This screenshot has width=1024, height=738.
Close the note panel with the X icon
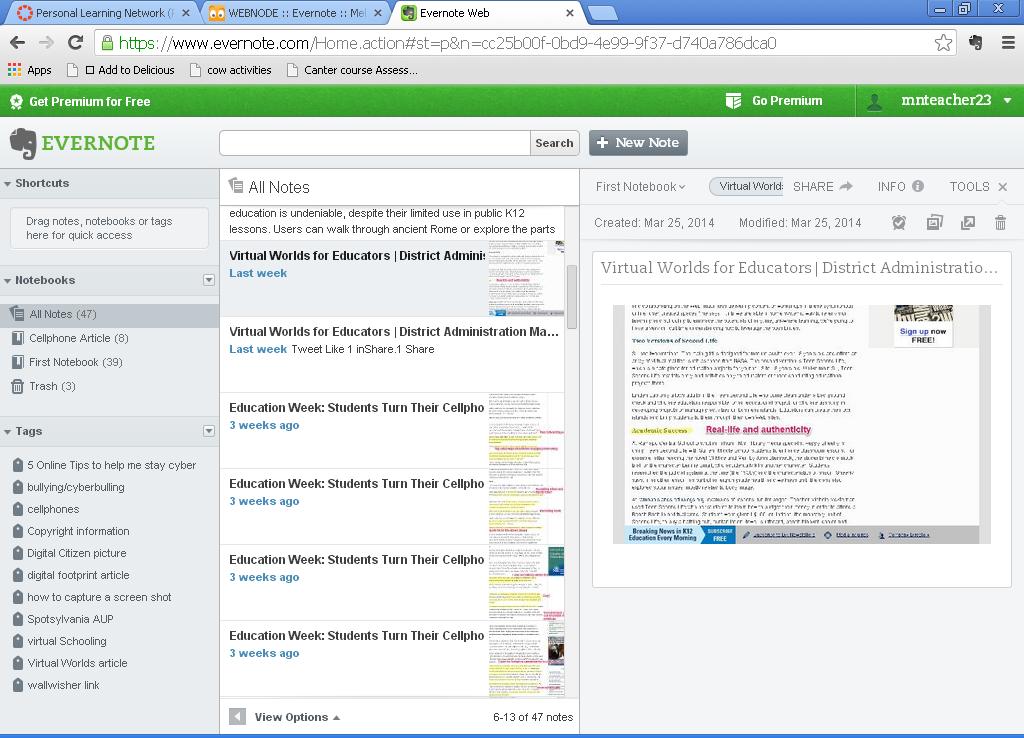pyautogui.click(x=1002, y=187)
